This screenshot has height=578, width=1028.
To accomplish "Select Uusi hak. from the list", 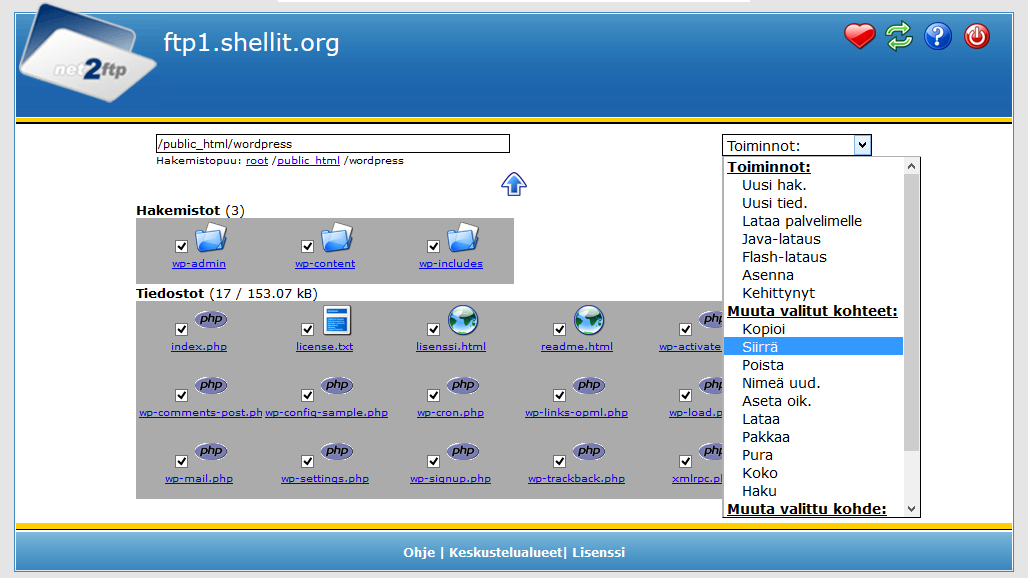I will 813,185.
